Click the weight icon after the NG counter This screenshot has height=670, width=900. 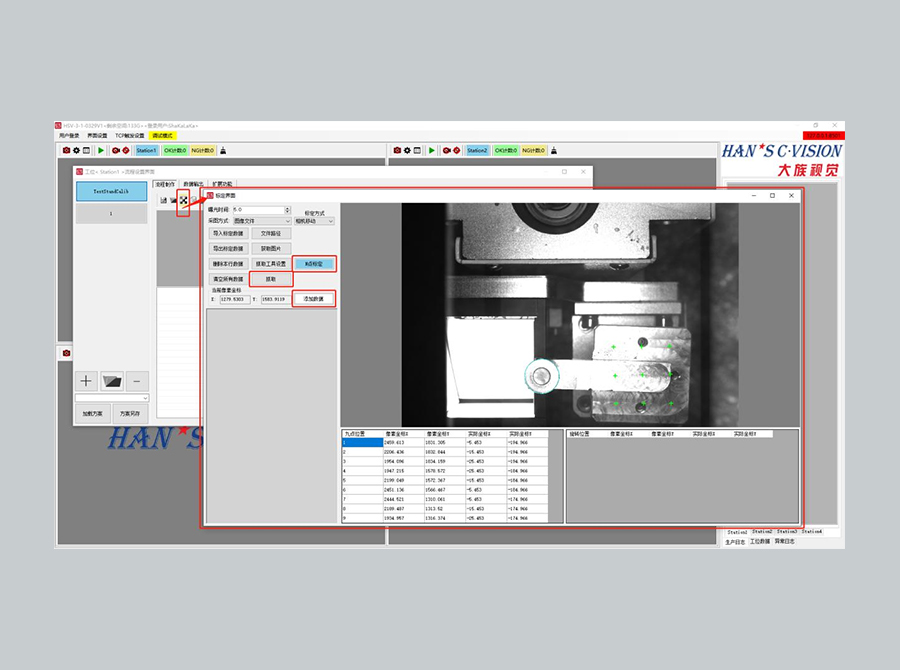coord(222,150)
